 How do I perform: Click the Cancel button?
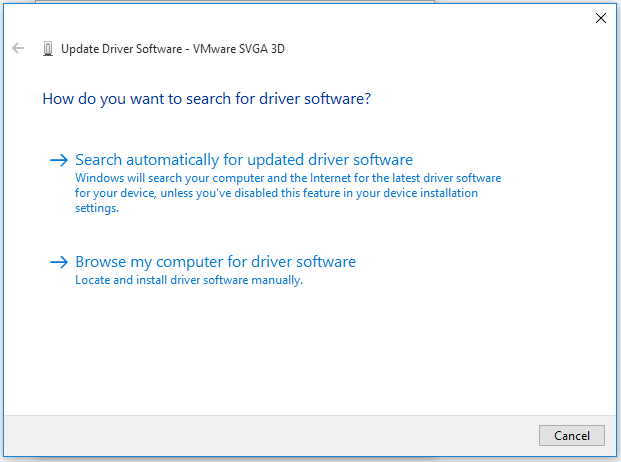pos(571,435)
